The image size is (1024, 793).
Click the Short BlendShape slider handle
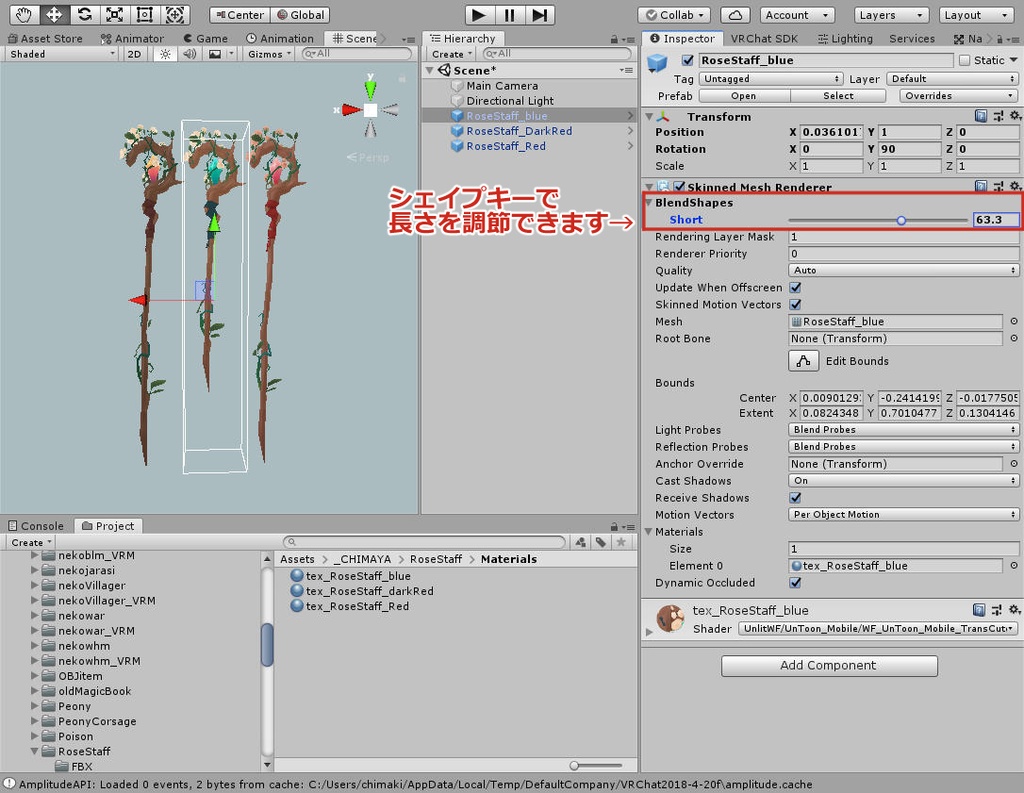coord(901,219)
